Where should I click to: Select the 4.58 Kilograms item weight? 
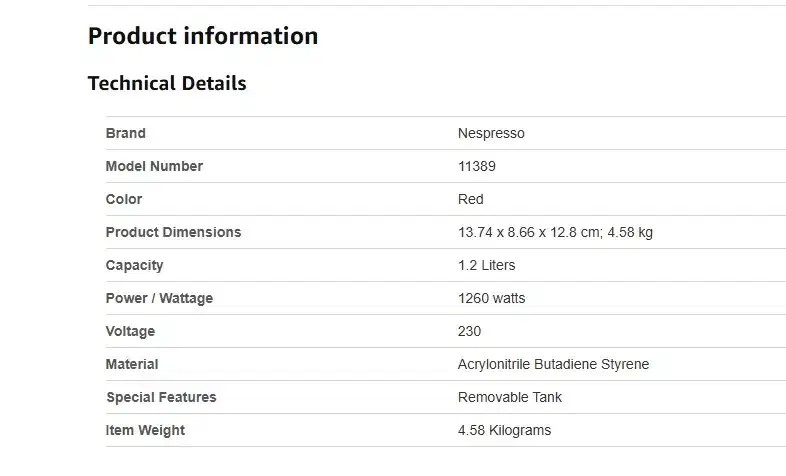click(x=504, y=430)
